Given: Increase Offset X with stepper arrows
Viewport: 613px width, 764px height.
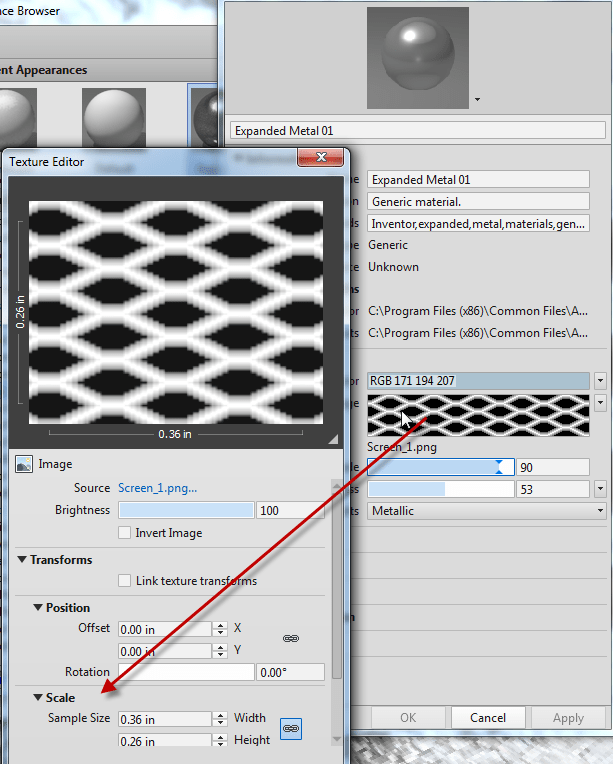Looking at the screenshot, I should (220, 626).
